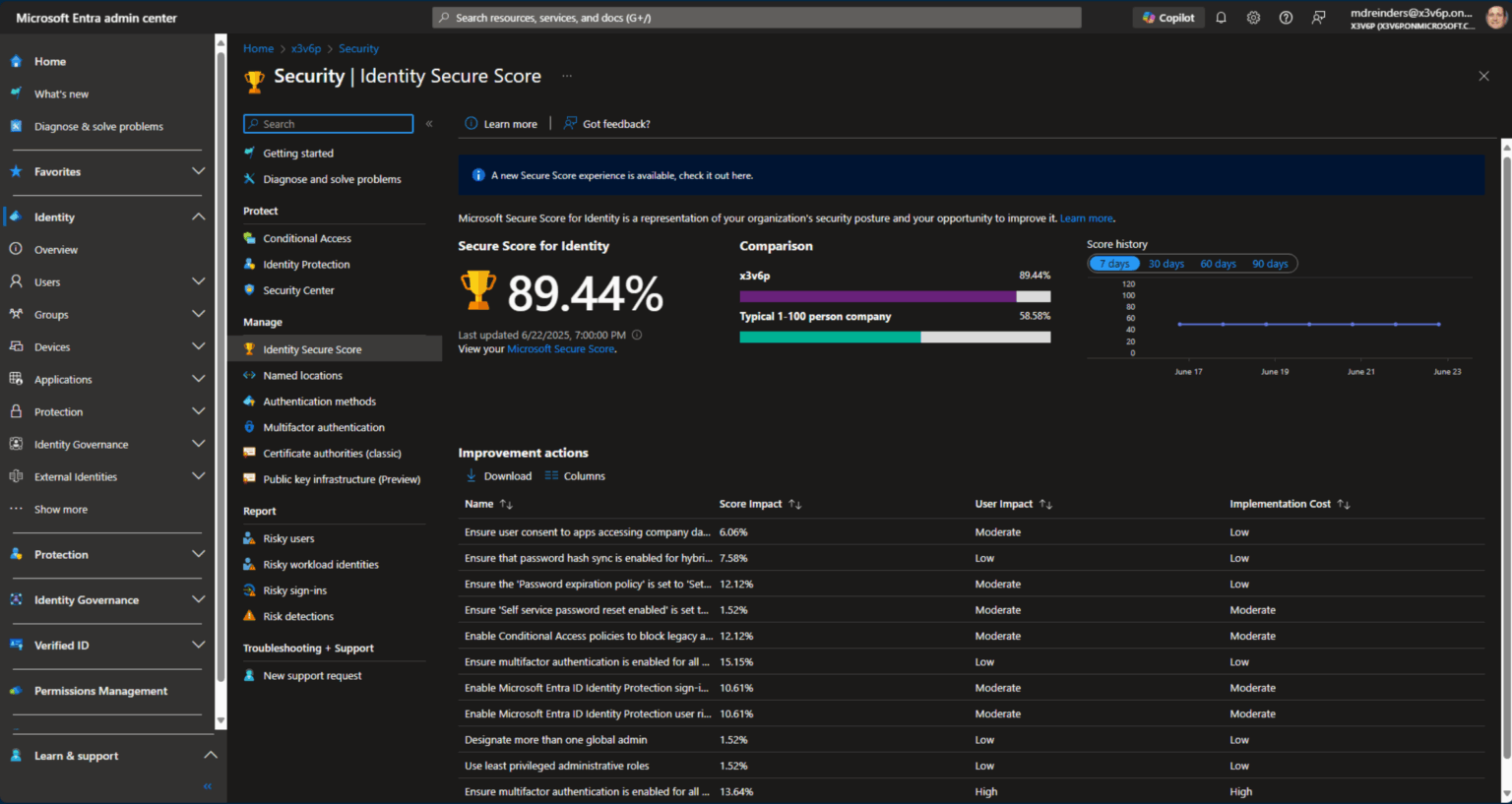The width and height of the screenshot is (1512, 804).
Task: Open Named locations
Action: [x=301, y=375]
